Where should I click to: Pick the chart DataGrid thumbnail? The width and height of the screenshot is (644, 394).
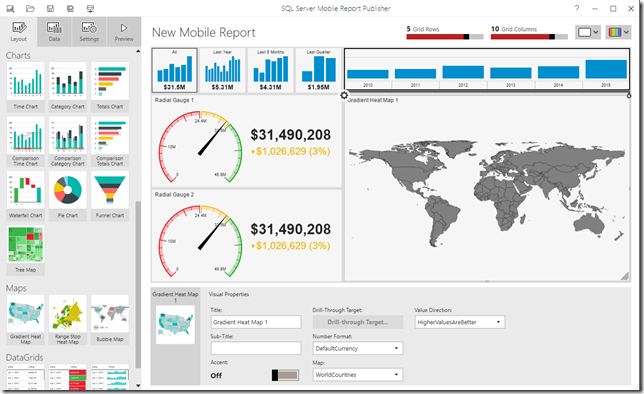(110, 376)
